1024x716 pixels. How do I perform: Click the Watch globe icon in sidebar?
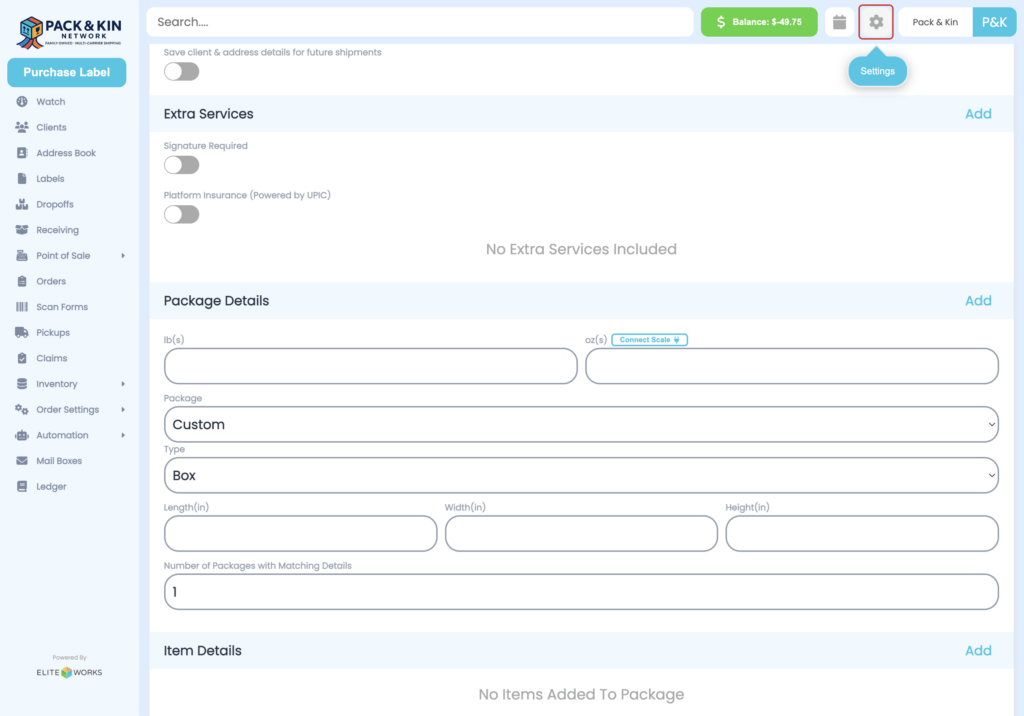tap(22, 102)
